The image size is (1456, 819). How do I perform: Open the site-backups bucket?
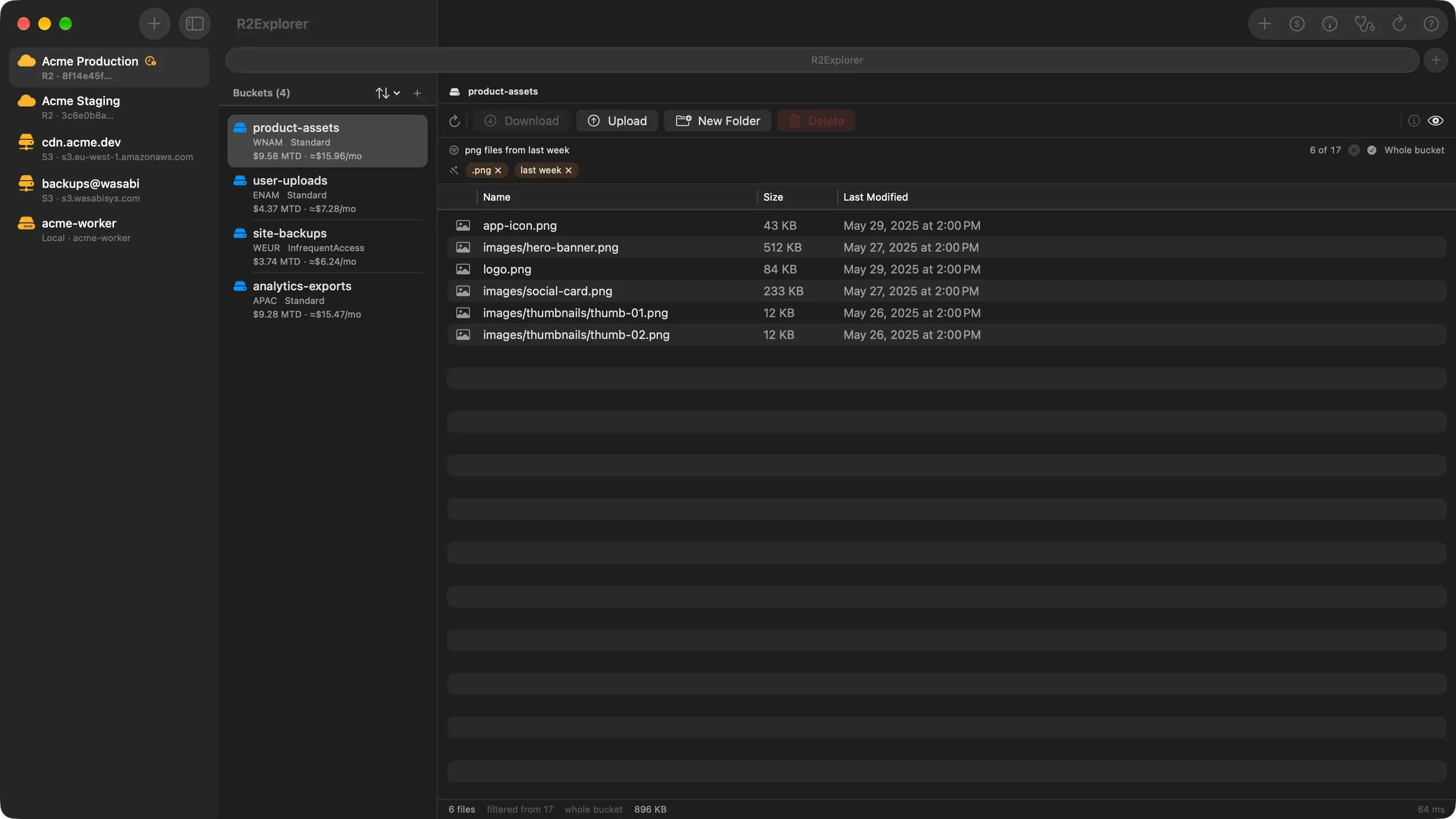point(328,247)
